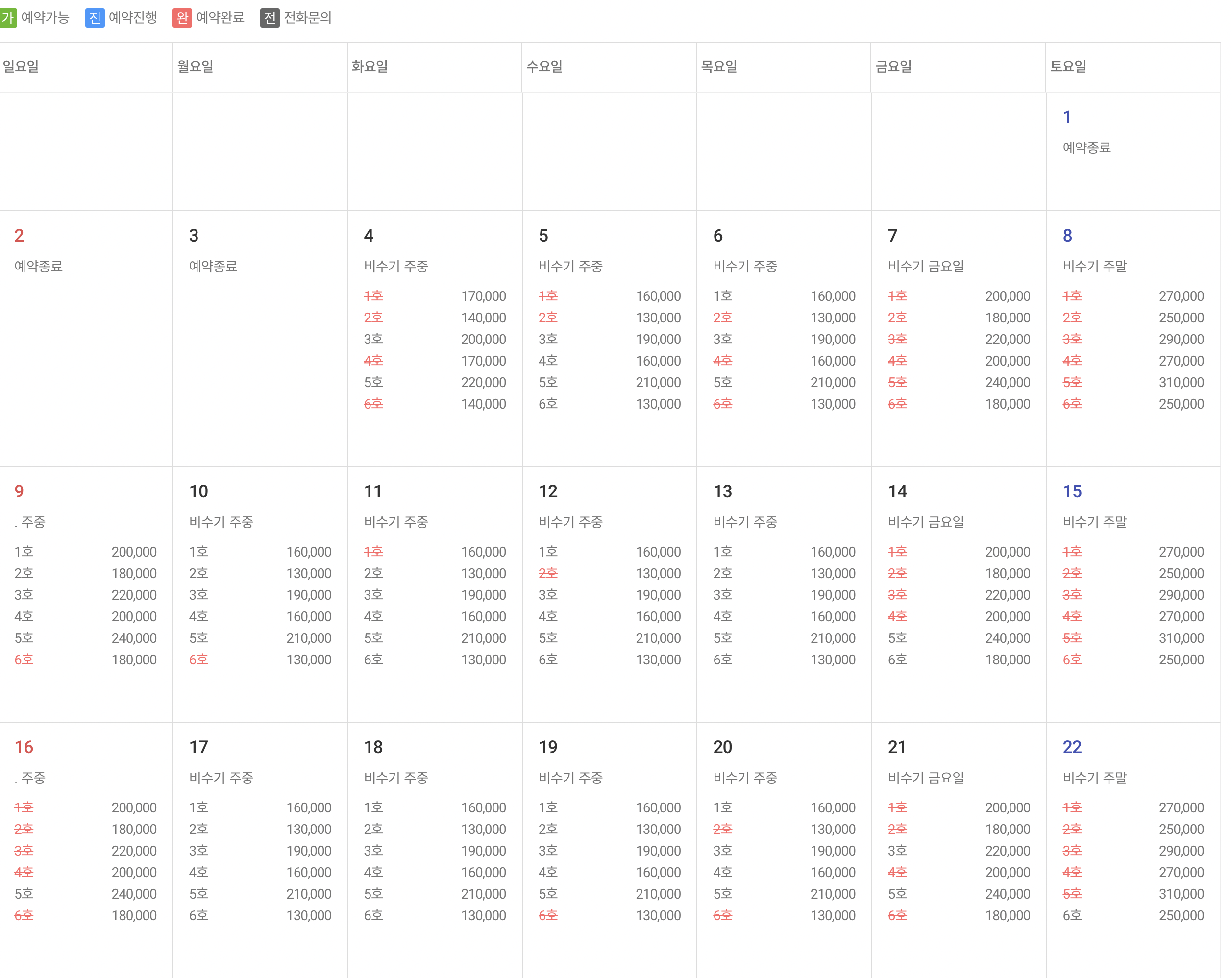Click the blue 진 예약진행 legend badge
Viewport: 1232px width, 978px height.
(x=95, y=18)
